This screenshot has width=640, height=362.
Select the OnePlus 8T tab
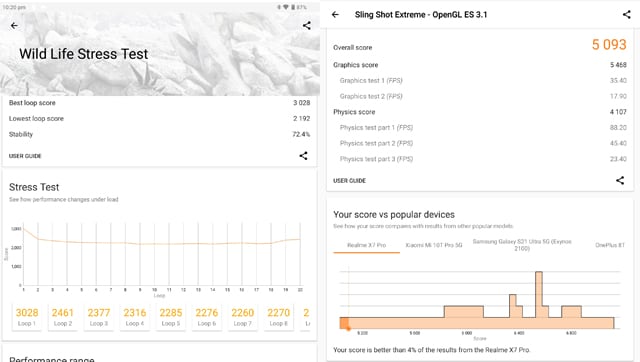610,245
